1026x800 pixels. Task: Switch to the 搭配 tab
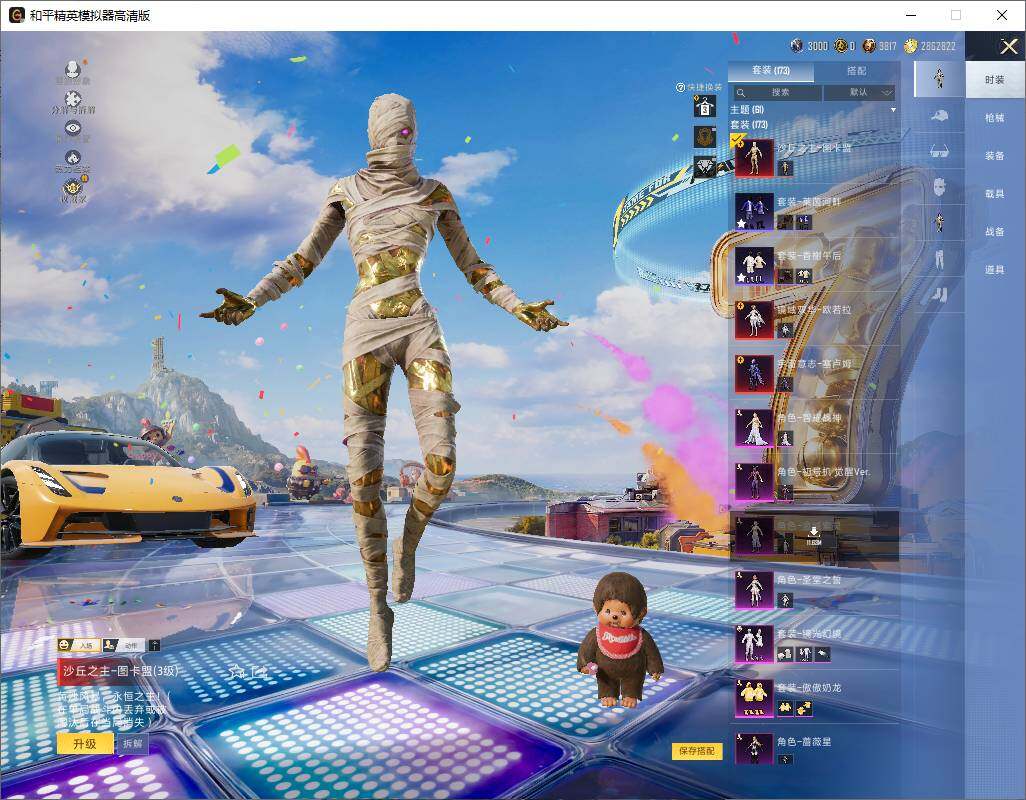tap(856, 70)
